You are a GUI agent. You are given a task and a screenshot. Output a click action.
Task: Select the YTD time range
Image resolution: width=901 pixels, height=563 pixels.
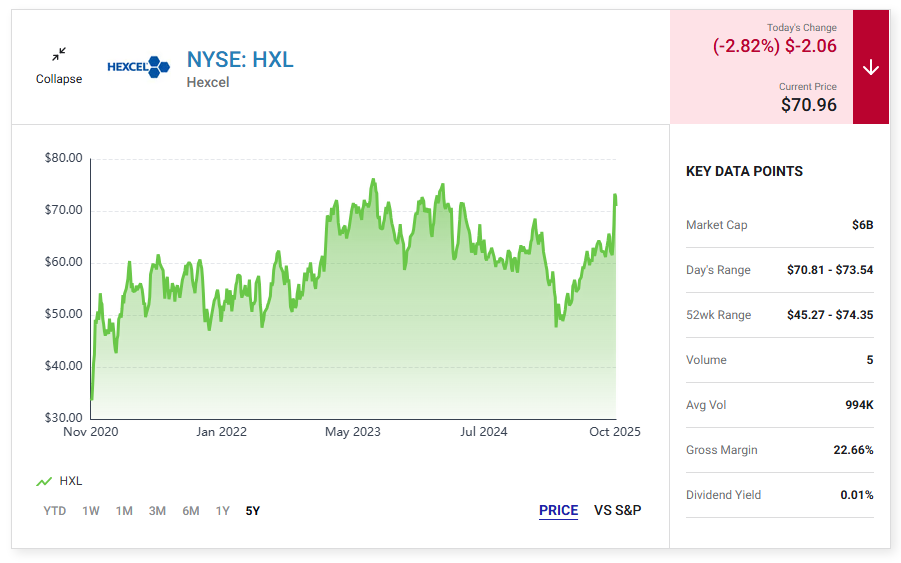pos(55,511)
